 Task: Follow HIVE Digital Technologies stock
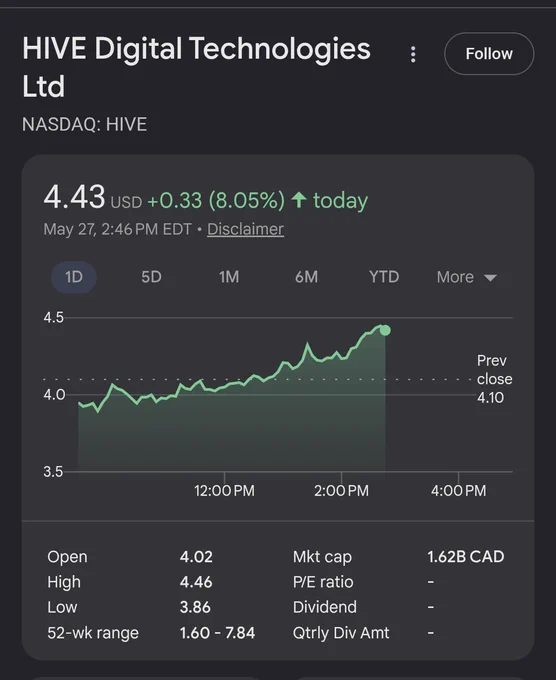pos(489,54)
